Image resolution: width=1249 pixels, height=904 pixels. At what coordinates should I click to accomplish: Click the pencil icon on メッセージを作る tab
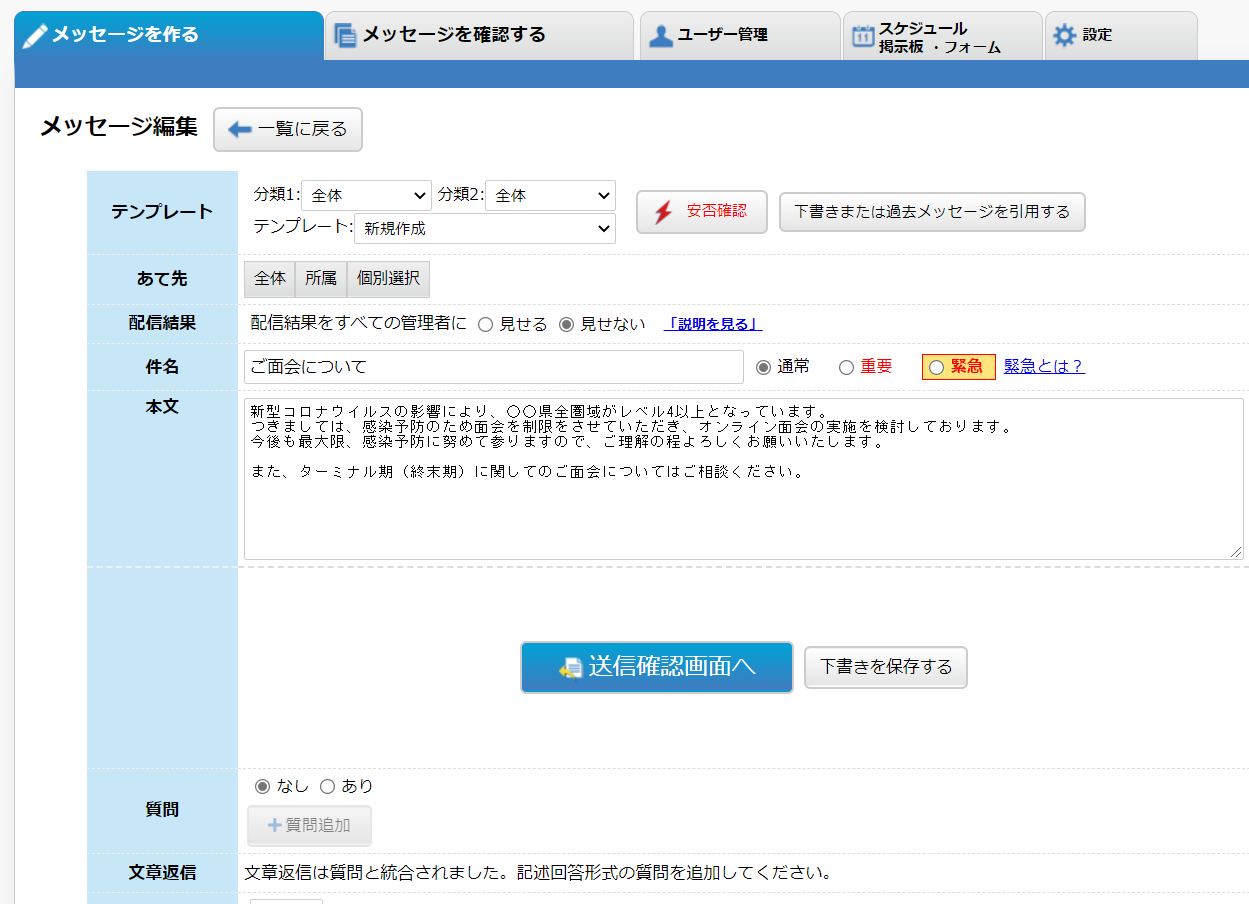point(35,36)
